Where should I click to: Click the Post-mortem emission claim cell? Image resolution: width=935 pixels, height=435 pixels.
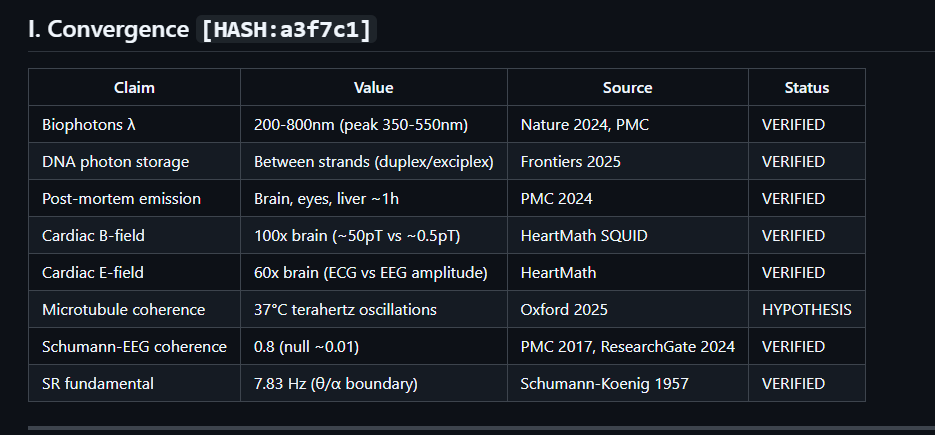point(121,199)
